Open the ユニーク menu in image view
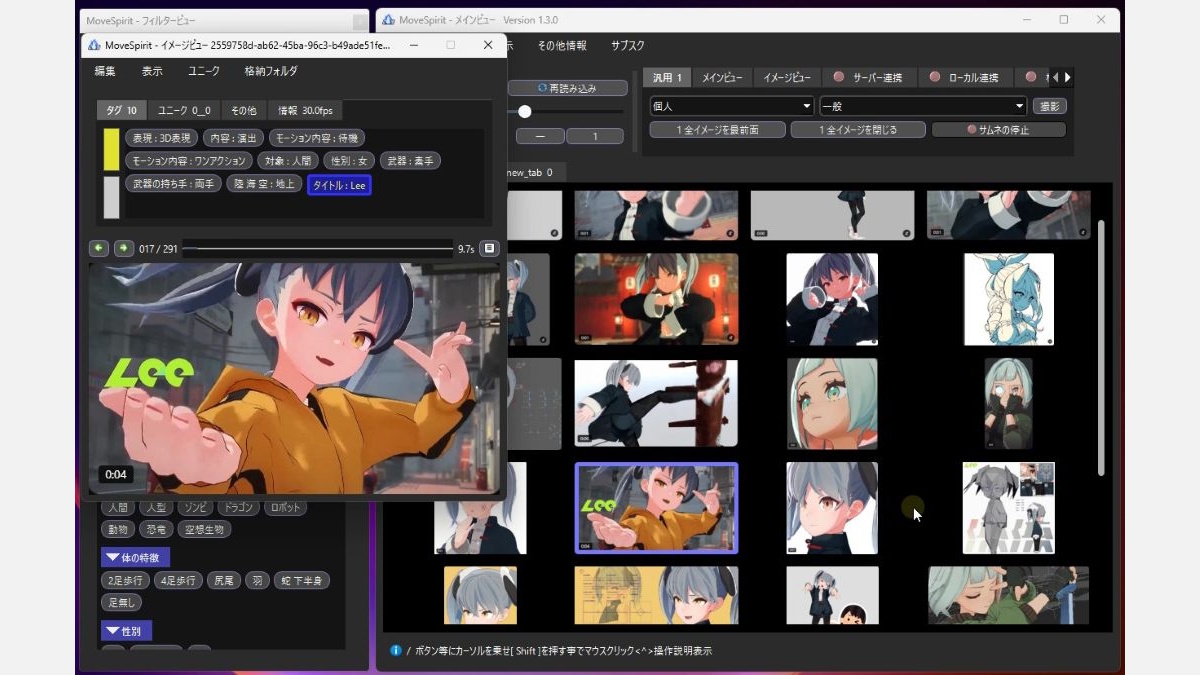Image resolution: width=1200 pixels, height=675 pixels. (204, 71)
